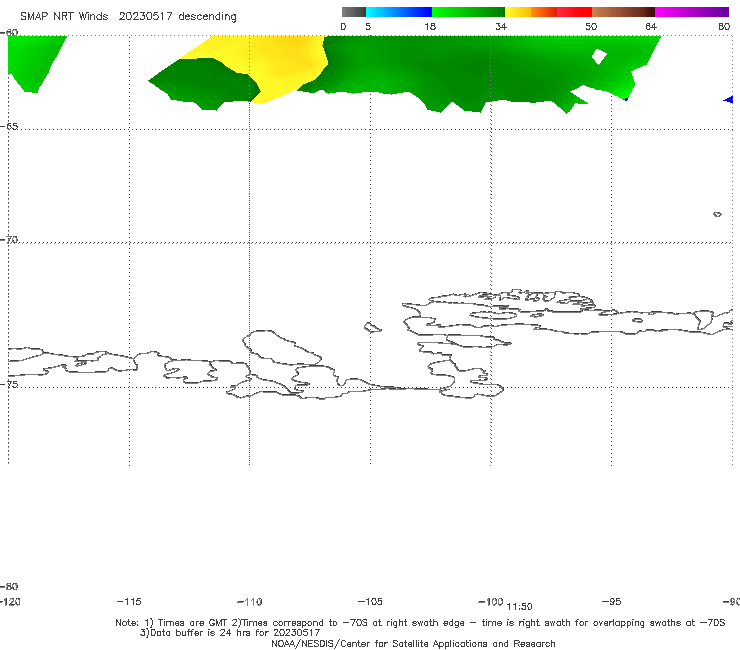Screen dimensions: 740x650
Task: Click the longitude label '-110'
Action: [250, 602]
